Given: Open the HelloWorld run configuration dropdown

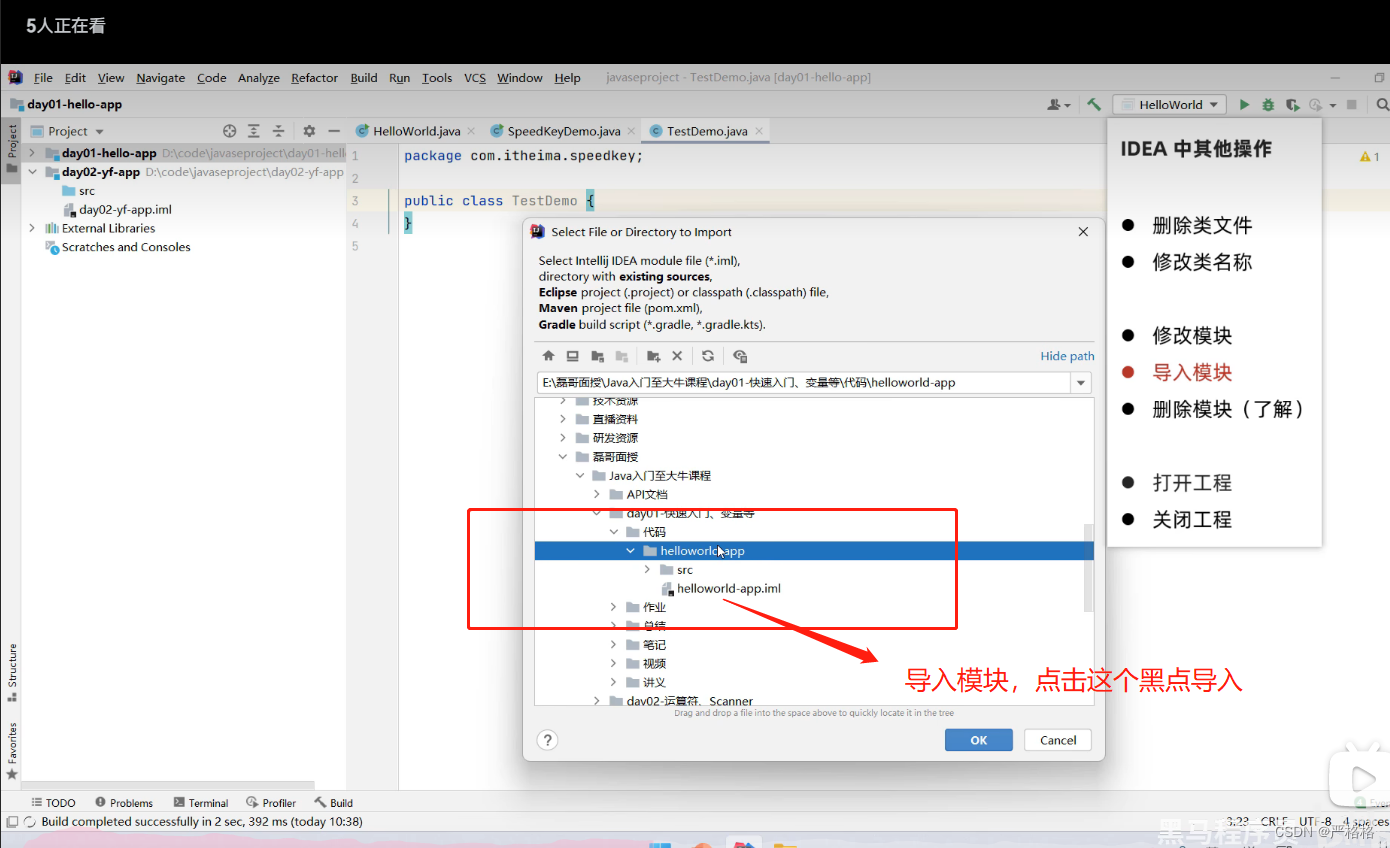Looking at the screenshot, I should [x=1170, y=104].
